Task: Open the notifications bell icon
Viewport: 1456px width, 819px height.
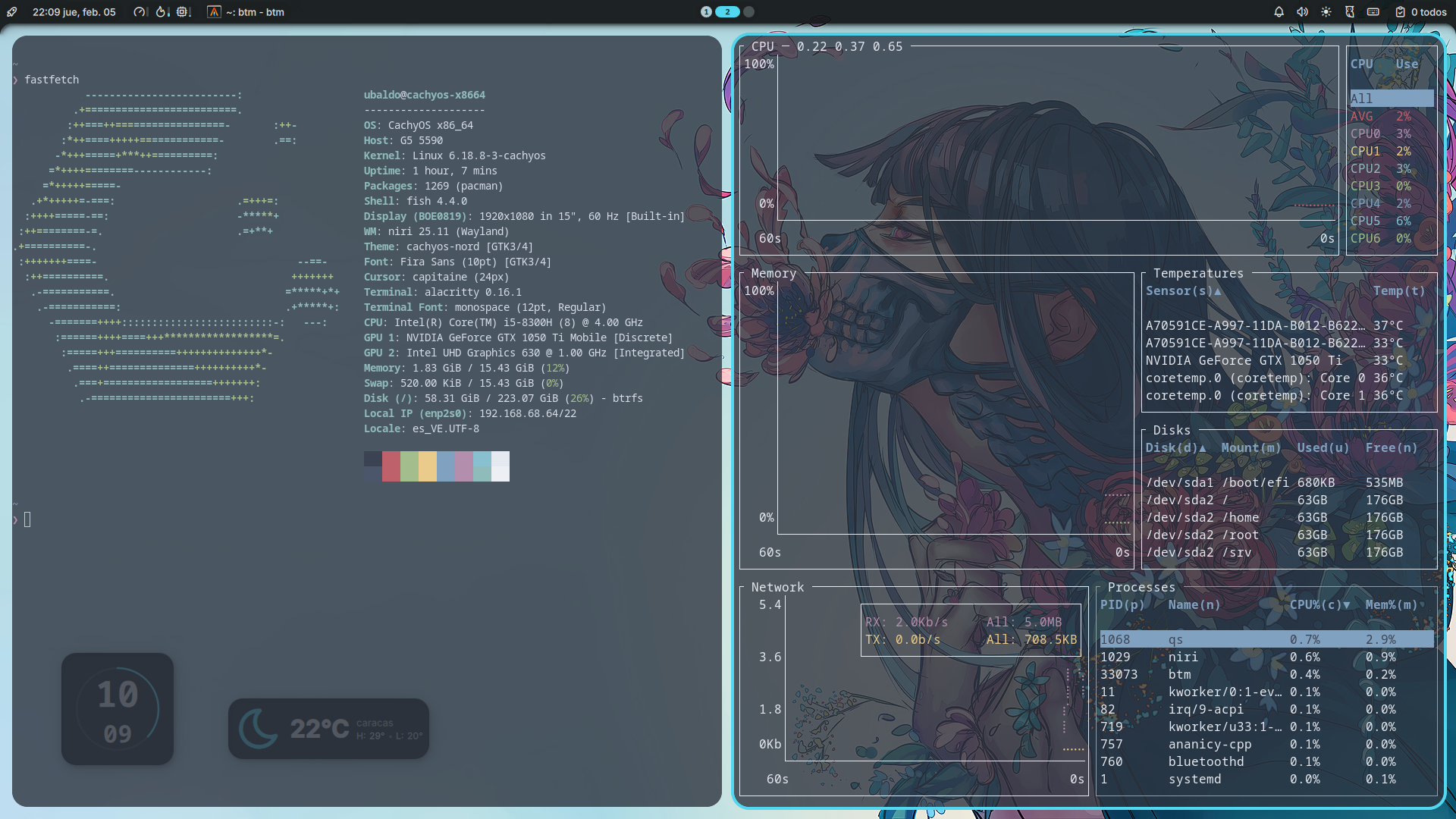Action: coord(1279,12)
